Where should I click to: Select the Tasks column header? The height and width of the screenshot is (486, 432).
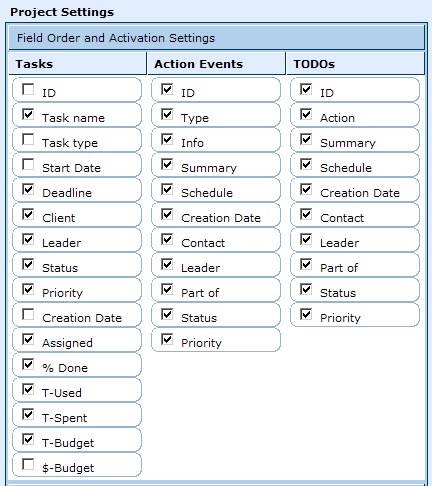(77, 63)
